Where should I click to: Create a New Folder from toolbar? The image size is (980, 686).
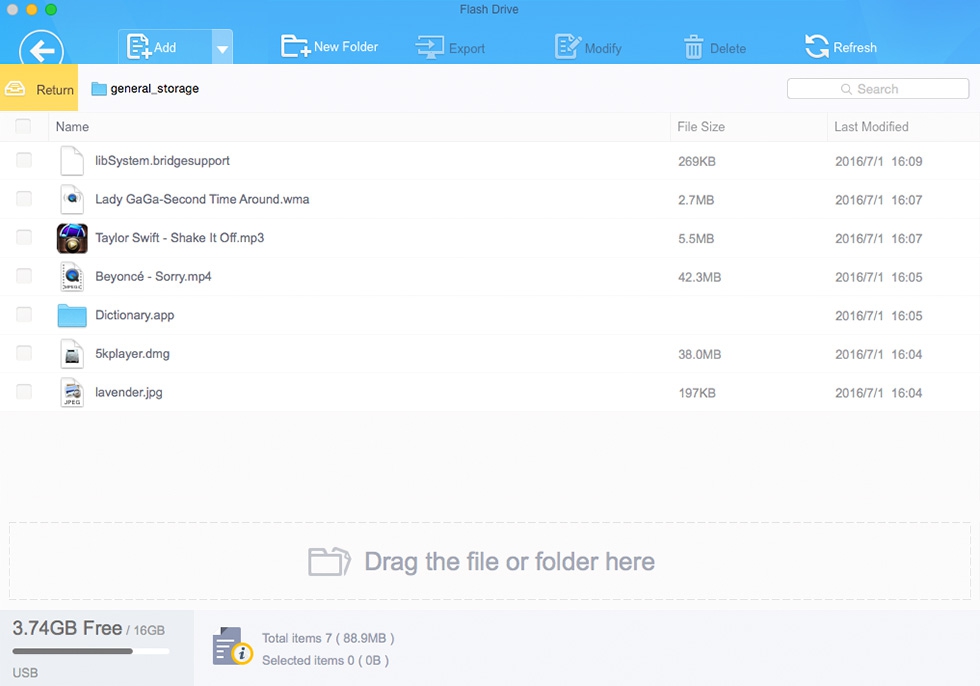pyautogui.click(x=329, y=46)
